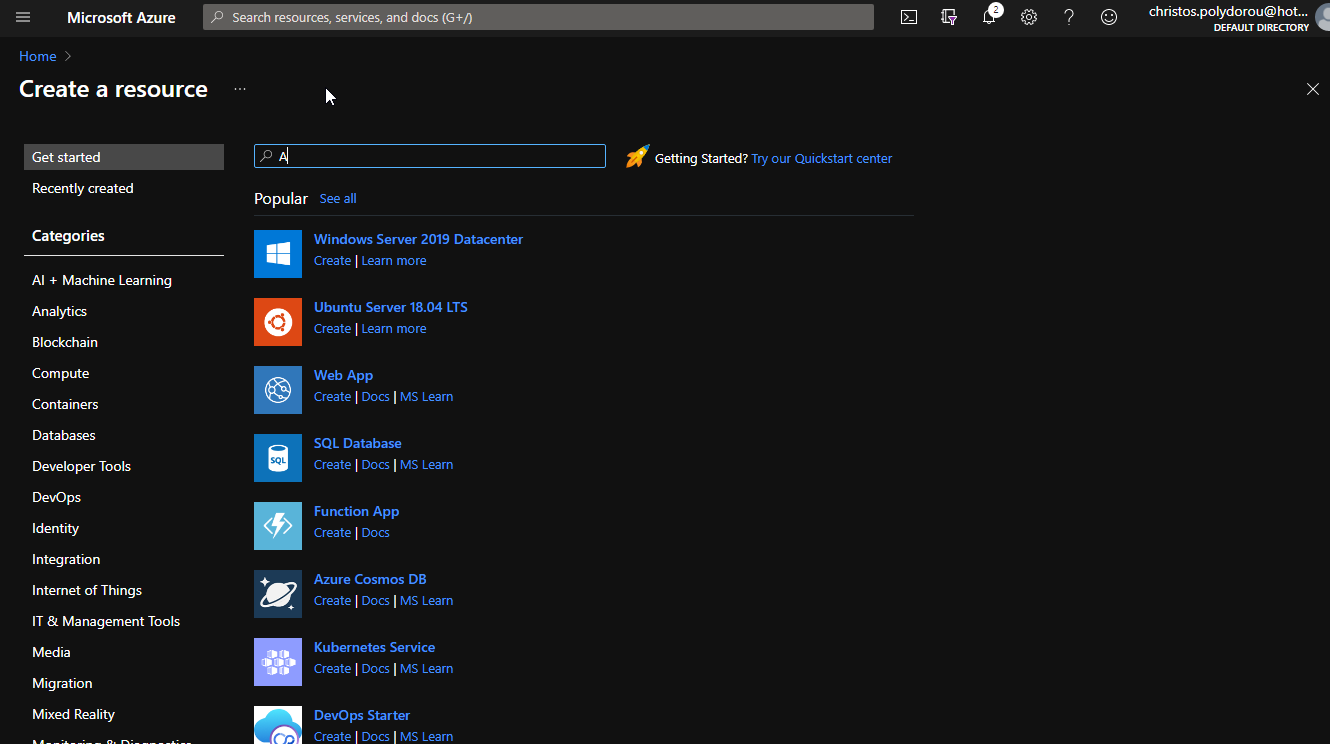This screenshot has height=744, width=1330.
Task: Click the SQL Database icon
Action: point(278,458)
